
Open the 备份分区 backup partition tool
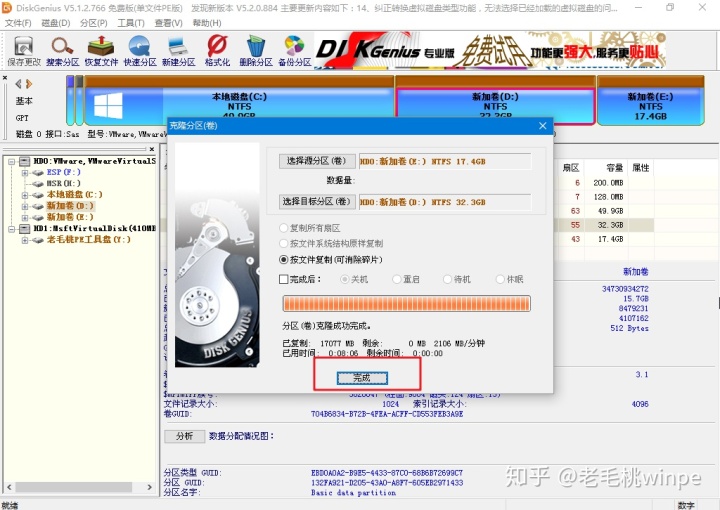point(294,50)
